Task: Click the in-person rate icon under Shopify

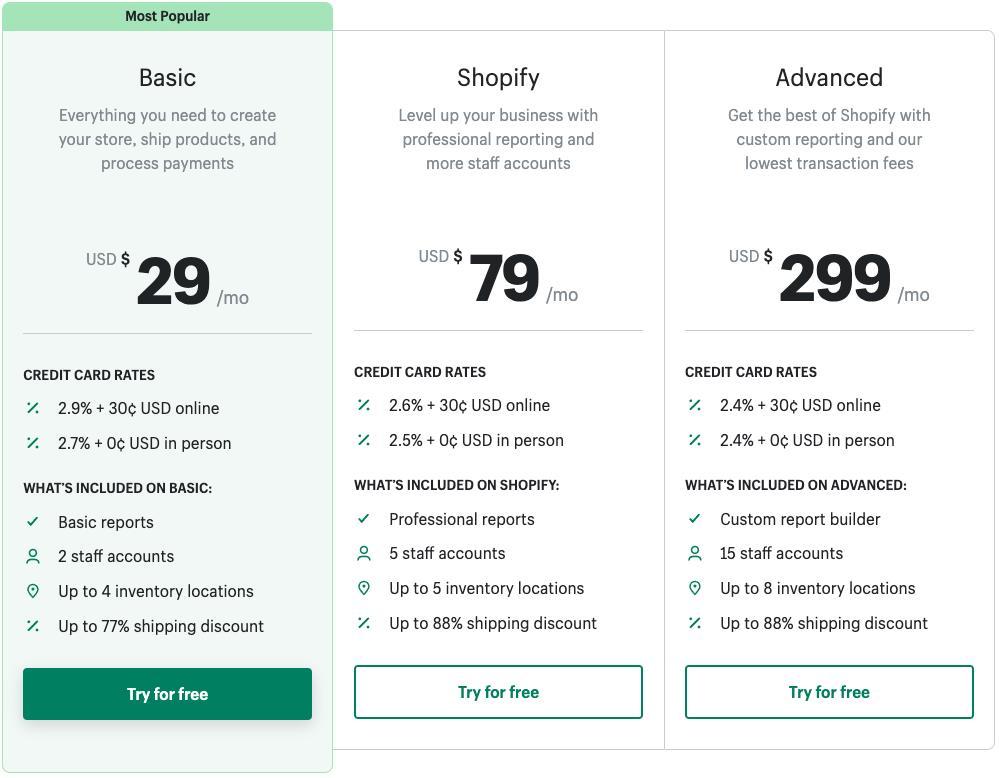Action: click(362, 440)
